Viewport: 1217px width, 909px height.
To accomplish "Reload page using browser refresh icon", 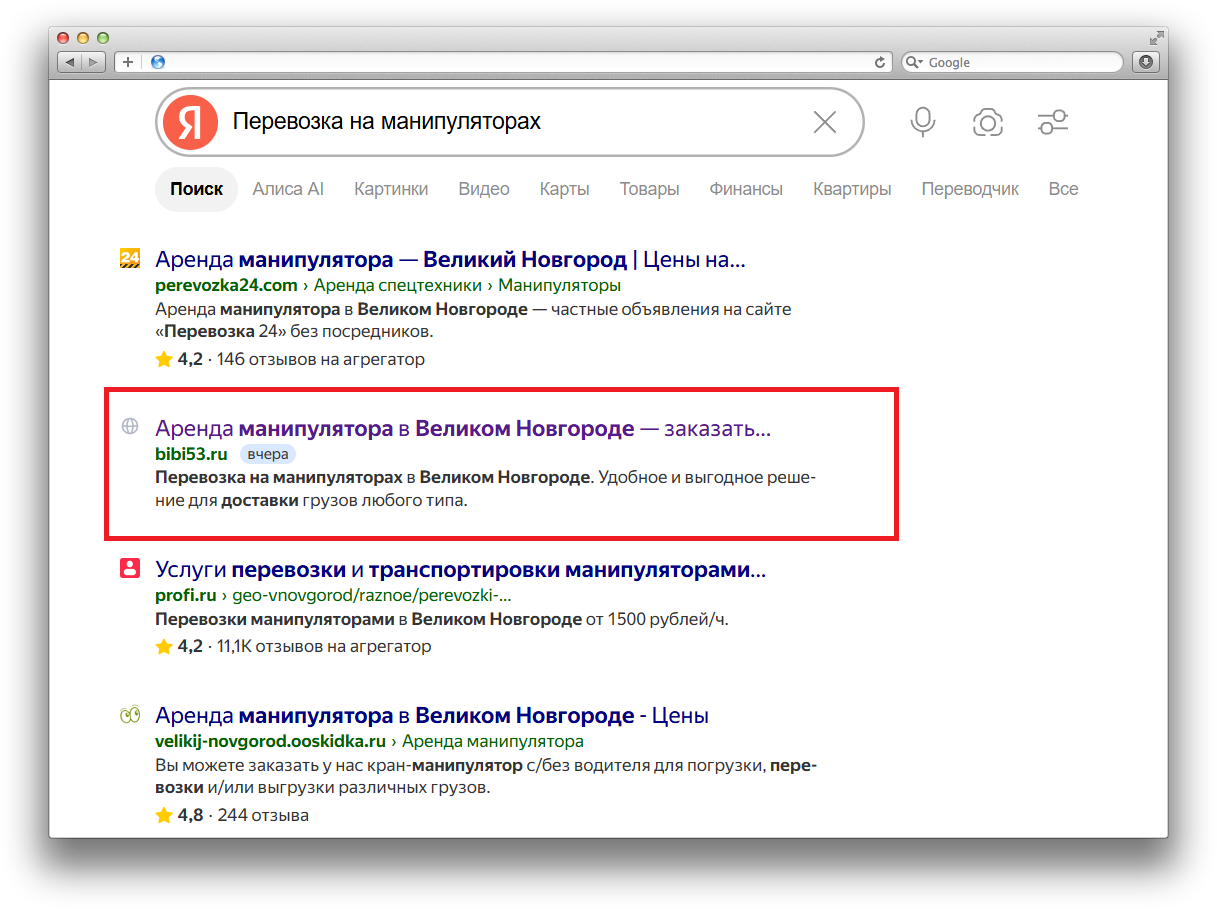I will point(880,62).
